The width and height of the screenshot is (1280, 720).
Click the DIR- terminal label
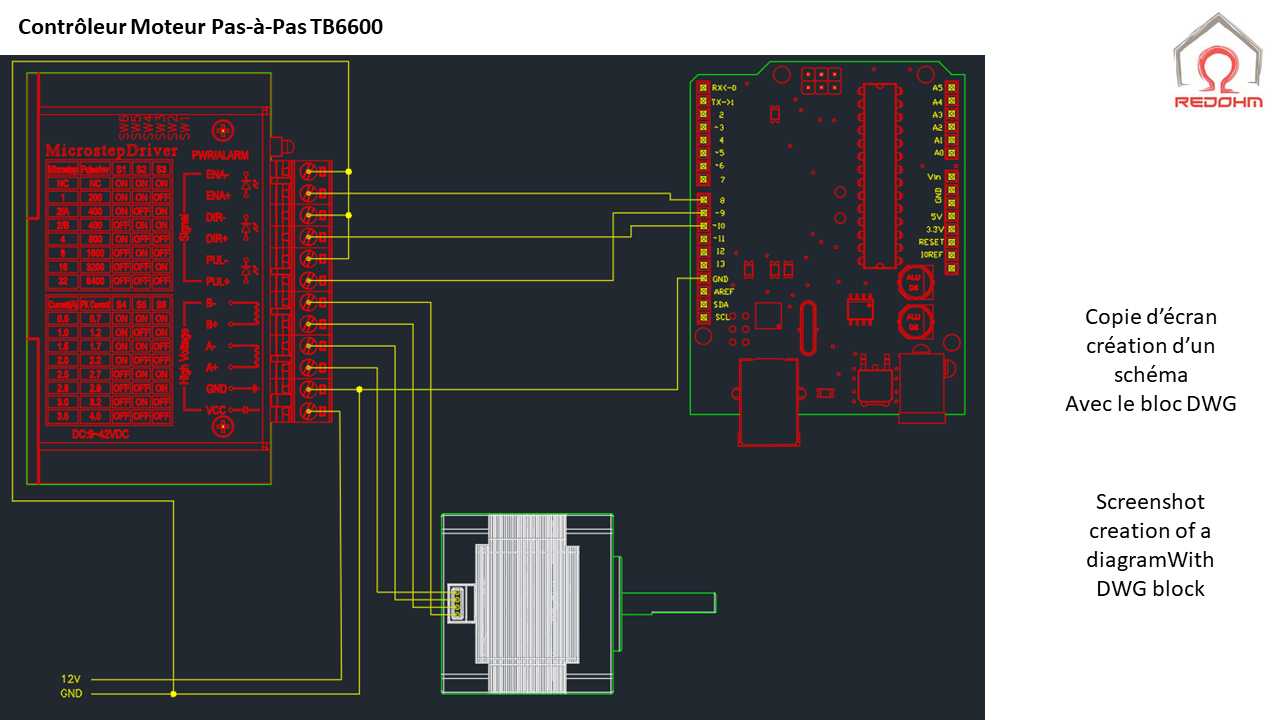pos(216,217)
